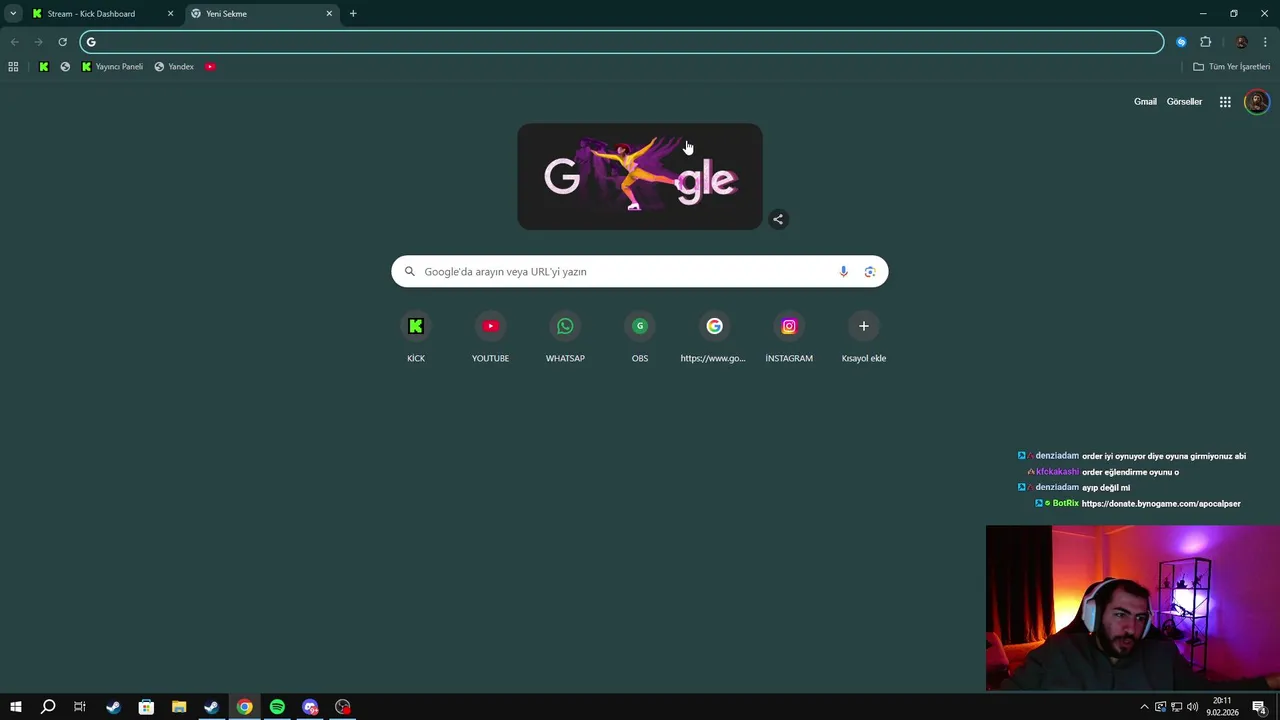Image resolution: width=1280 pixels, height=720 pixels.
Task: Open the first Kick bookmark icon
Action: click(x=43, y=67)
